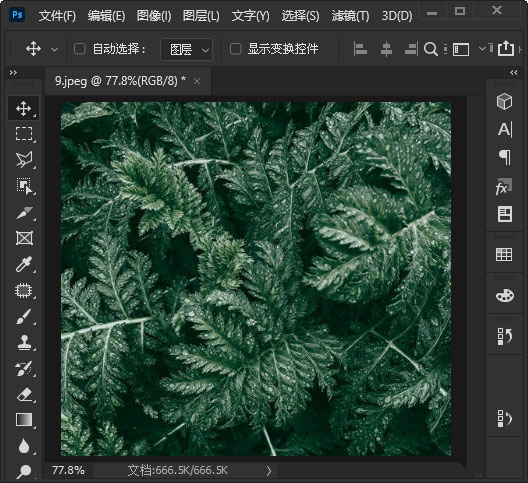Select the Polygonal Lasso tool
Viewport: 528px width, 483px height.
pyautogui.click(x=24, y=159)
